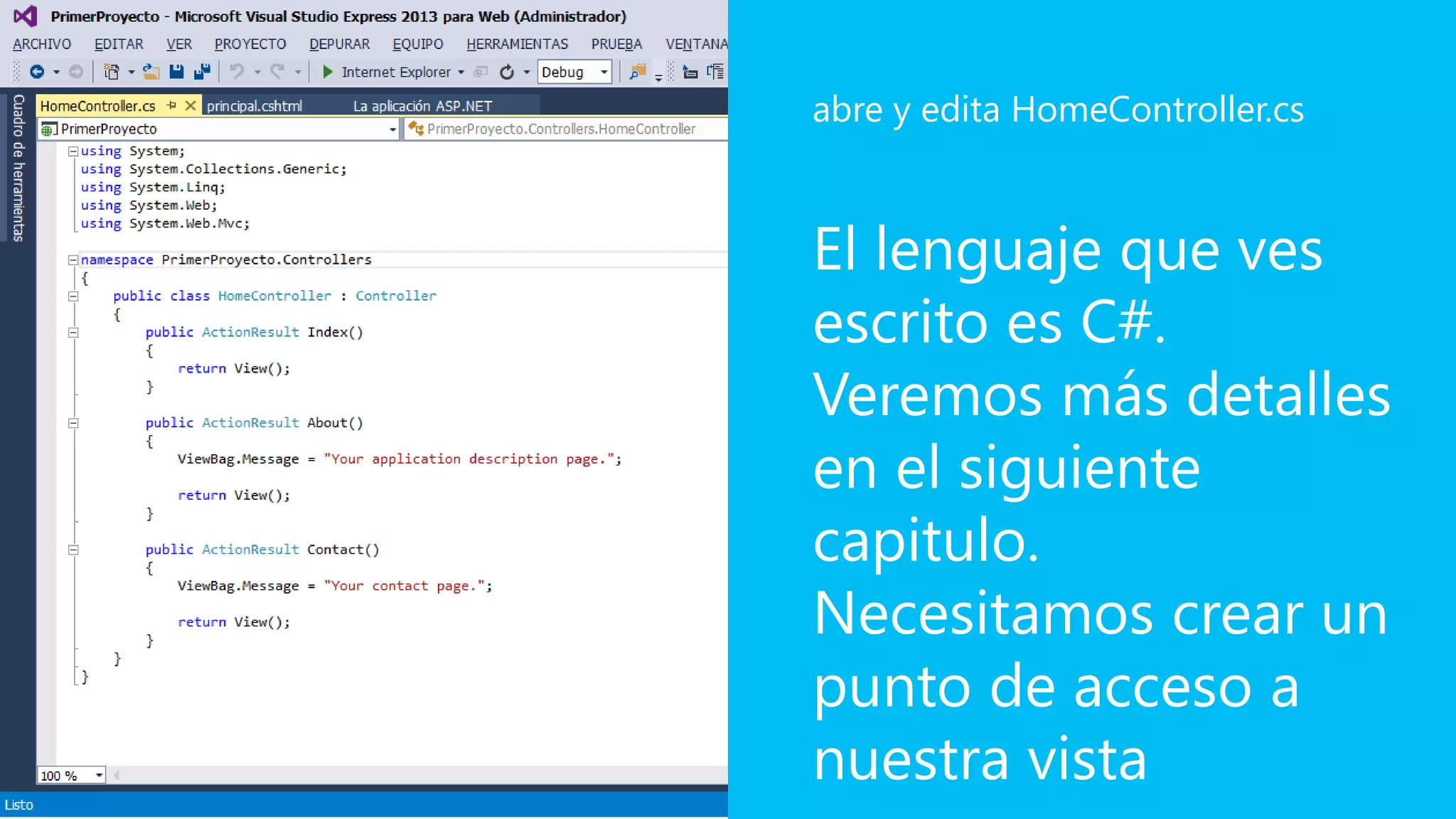The height and width of the screenshot is (819, 1456).
Task: Click the horizontal scrollbar left arrow
Action: (x=117, y=775)
